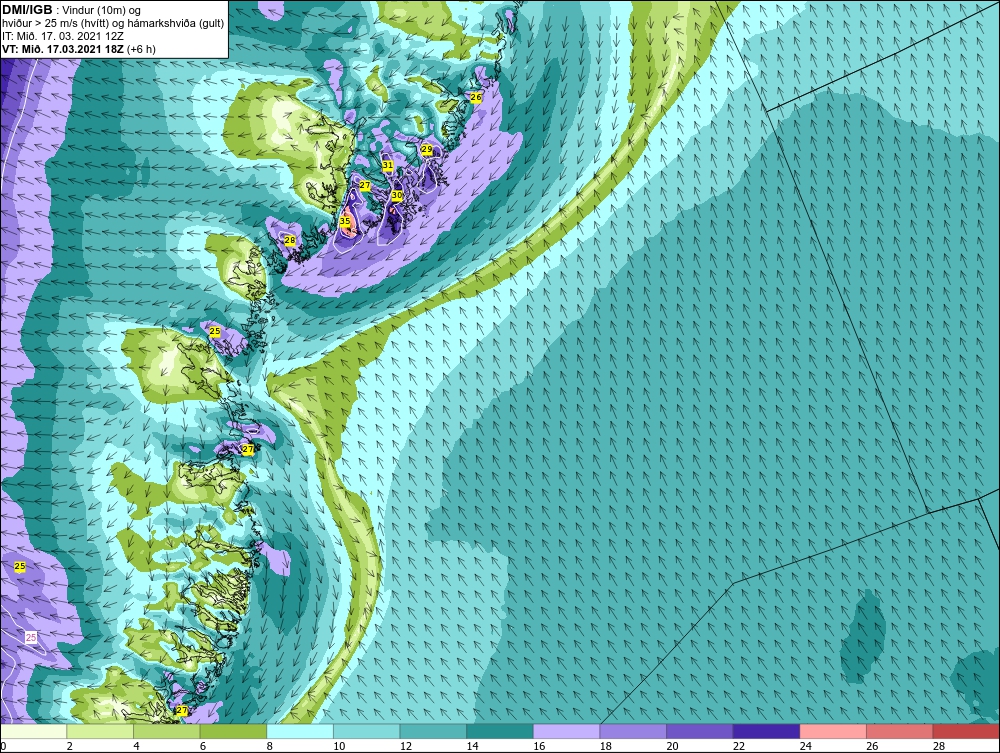Select the 10–12 m/s light teal swatch

[x=366, y=731]
